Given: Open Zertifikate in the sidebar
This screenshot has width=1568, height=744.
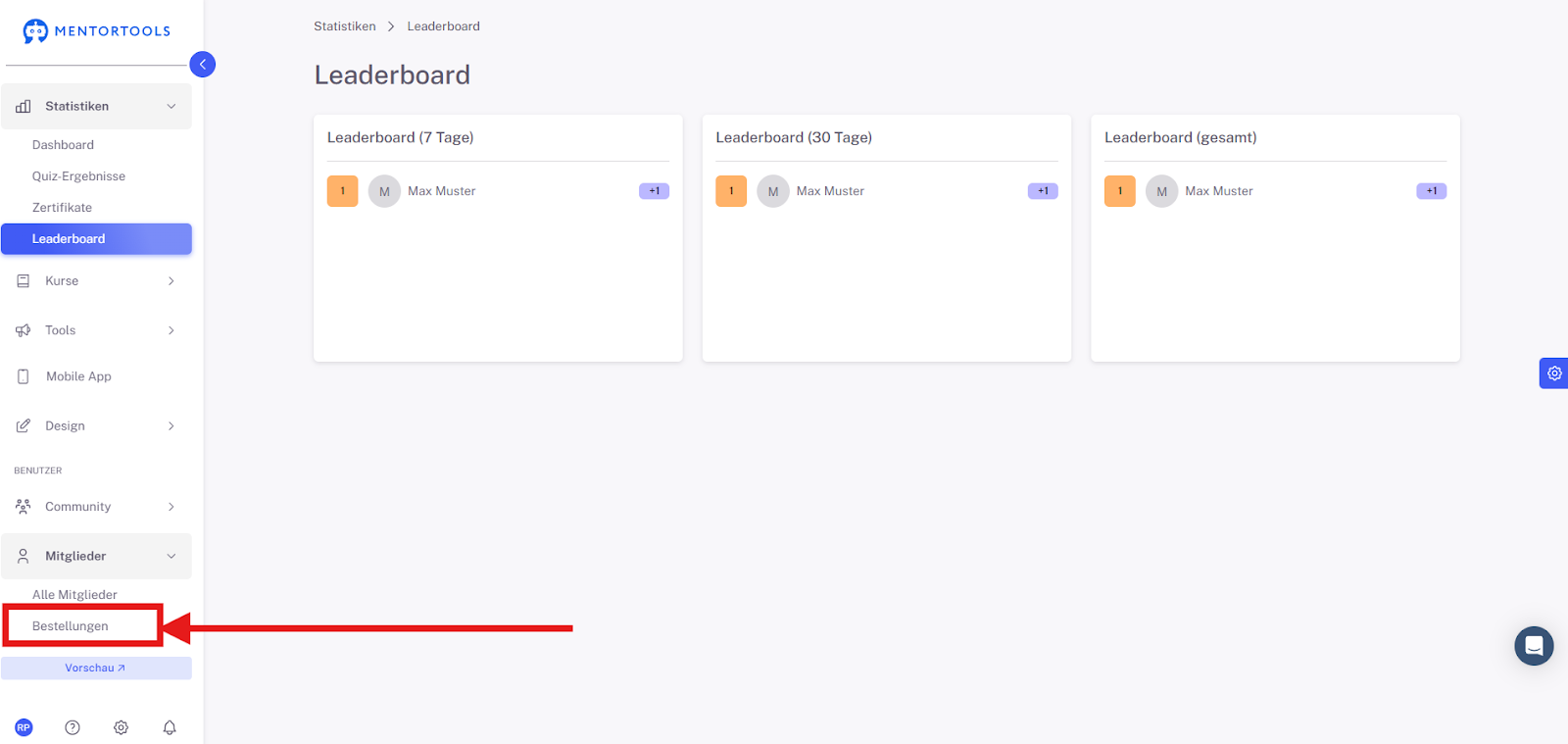Looking at the screenshot, I should click(x=62, y=208).
